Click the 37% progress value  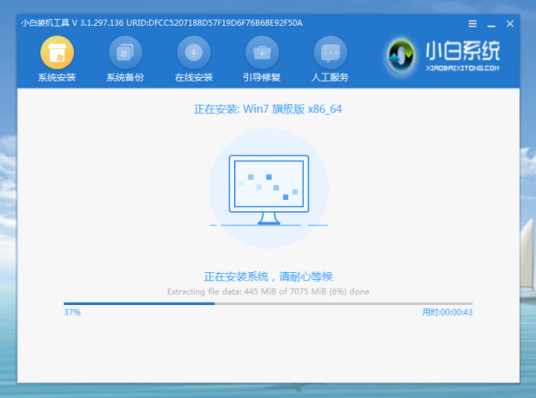(72, 312)
